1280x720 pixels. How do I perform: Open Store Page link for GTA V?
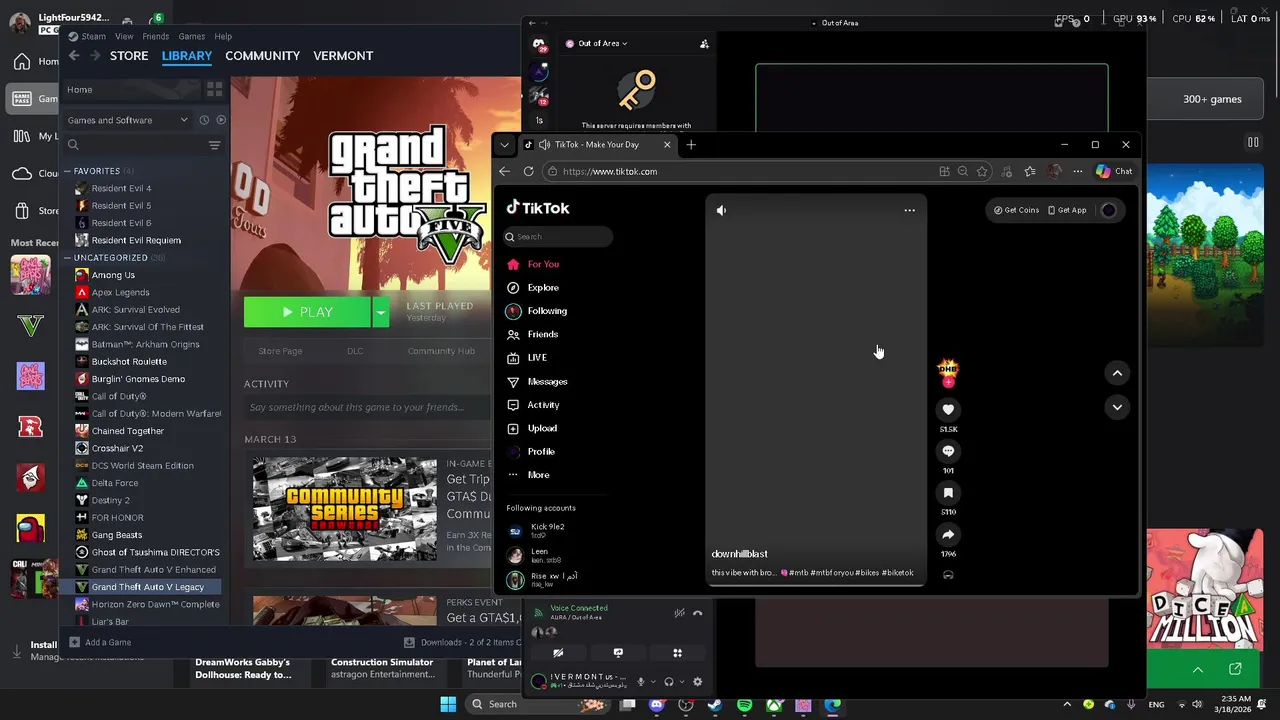point(280,351)
